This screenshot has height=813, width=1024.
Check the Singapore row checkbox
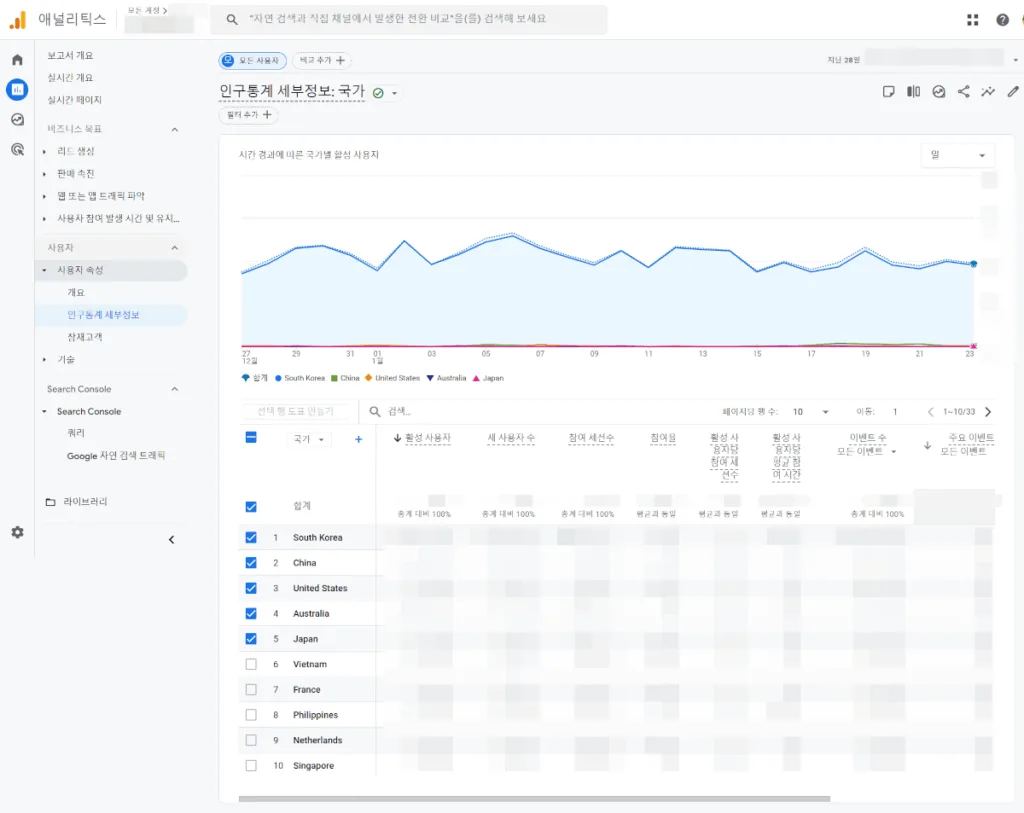click(x=251, y=766)
